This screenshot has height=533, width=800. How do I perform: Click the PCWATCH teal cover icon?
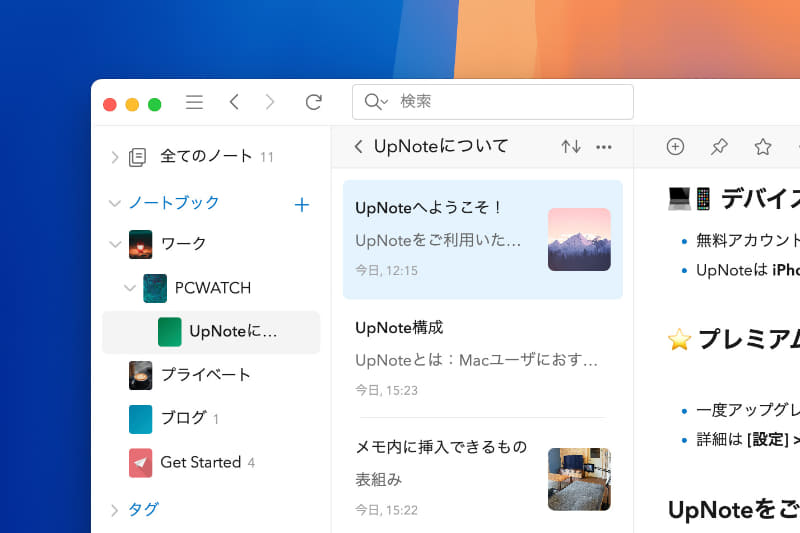pyautogui.click(x=155, y=288)
